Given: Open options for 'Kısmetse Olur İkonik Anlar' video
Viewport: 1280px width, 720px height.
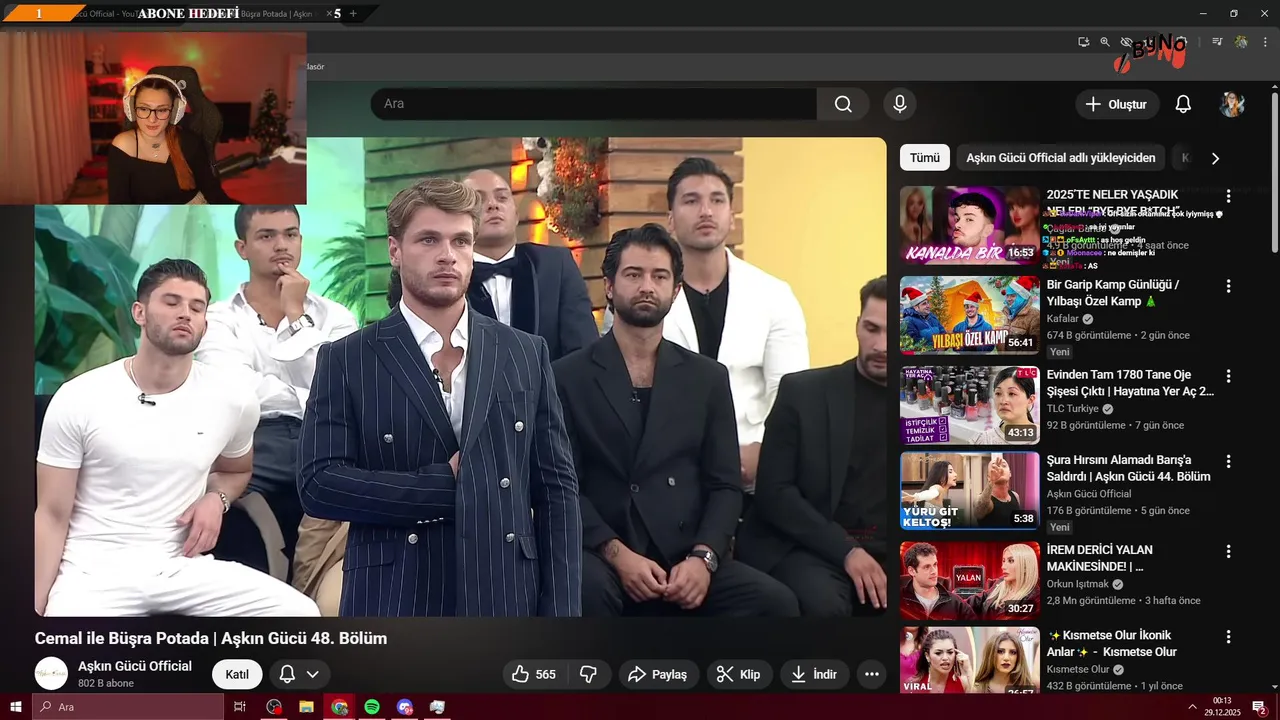Looking at the screenshot, I should (1229, 636).
